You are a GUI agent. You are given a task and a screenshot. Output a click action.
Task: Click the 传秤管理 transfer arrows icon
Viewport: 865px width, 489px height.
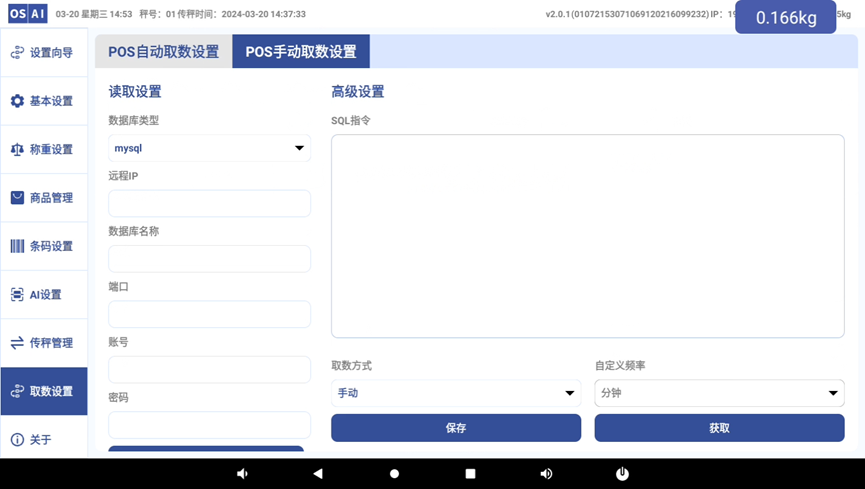17,343
